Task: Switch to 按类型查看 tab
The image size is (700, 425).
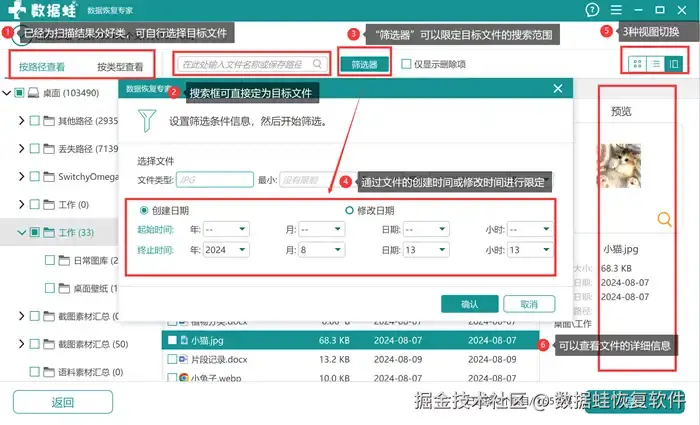Action: [120, 67]
